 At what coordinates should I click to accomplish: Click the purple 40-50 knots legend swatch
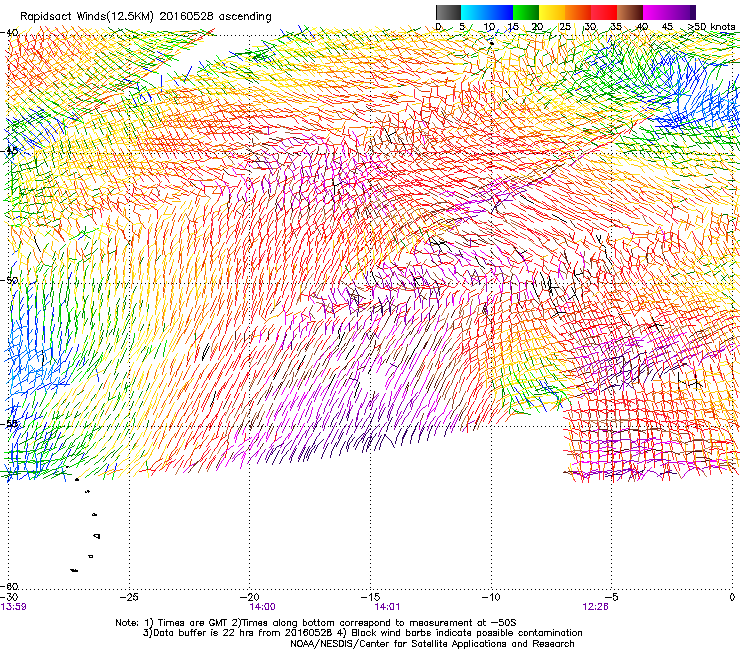tap(669, 12)
